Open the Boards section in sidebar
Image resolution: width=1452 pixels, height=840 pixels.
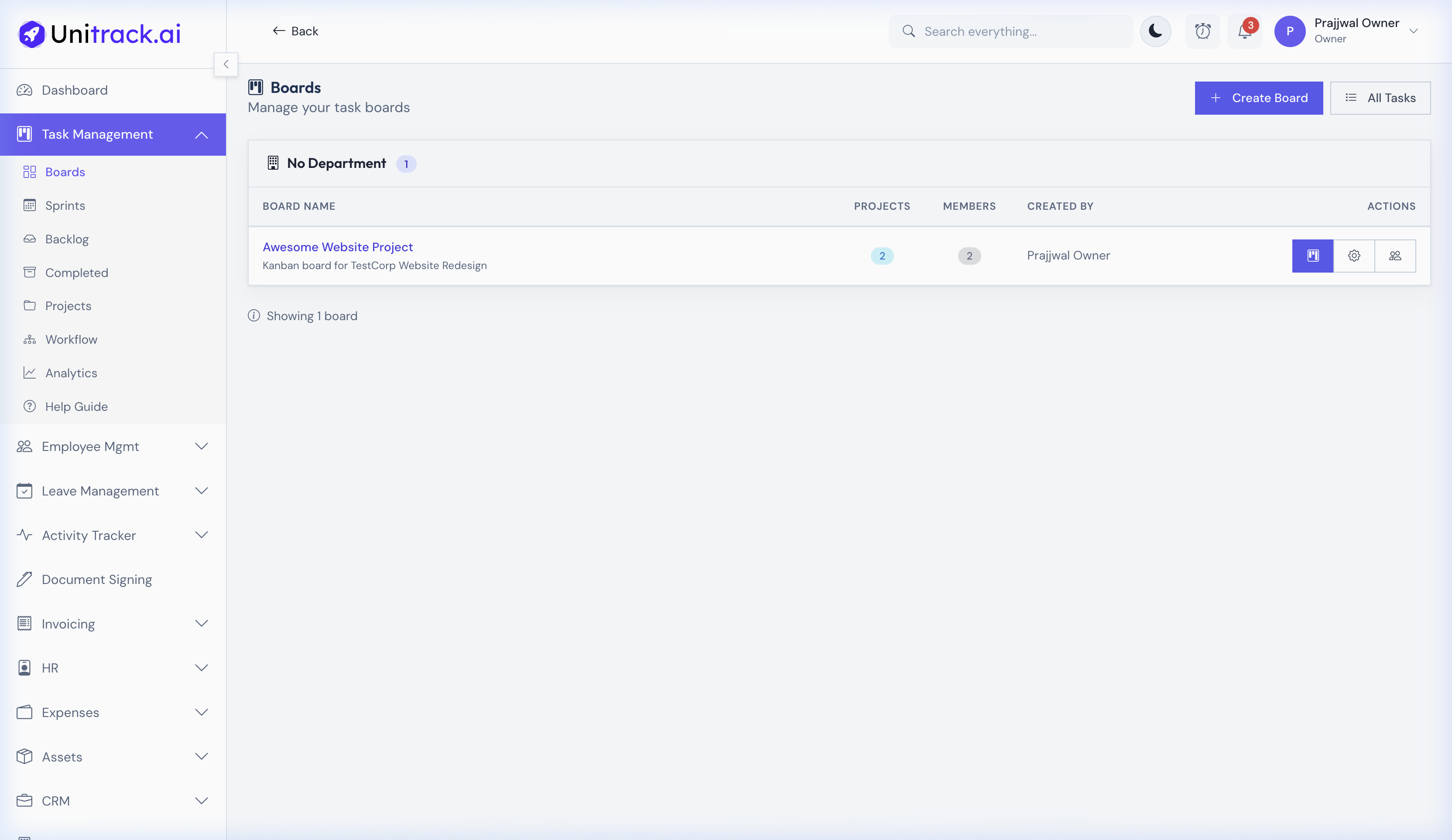(65, 172)
